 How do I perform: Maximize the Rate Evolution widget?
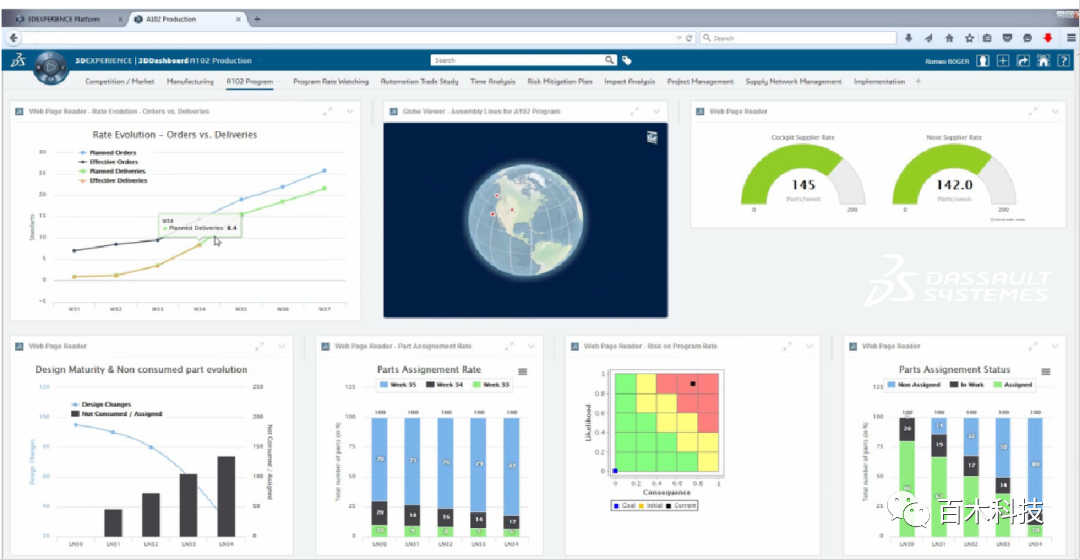click(x=328, y=112)
